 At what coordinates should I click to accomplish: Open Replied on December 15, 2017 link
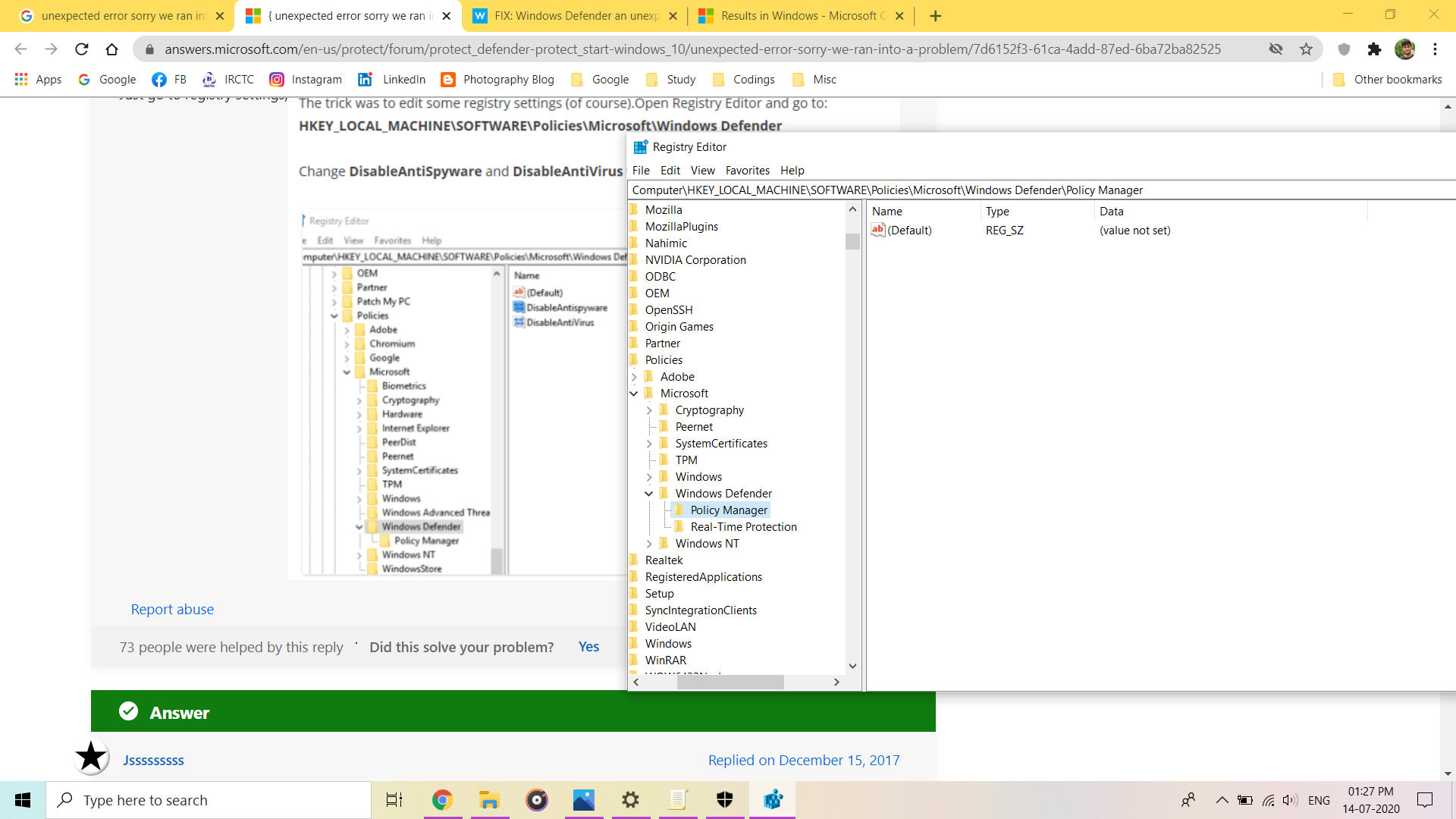pyautogui.click(x=804, y=761)
